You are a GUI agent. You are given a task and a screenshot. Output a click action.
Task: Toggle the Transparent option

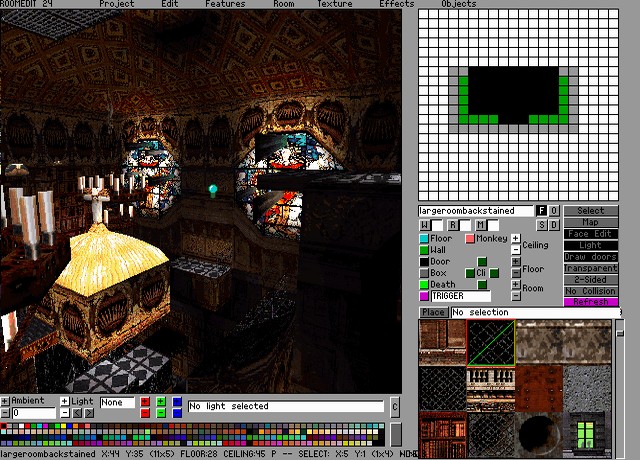pos(591,268)
